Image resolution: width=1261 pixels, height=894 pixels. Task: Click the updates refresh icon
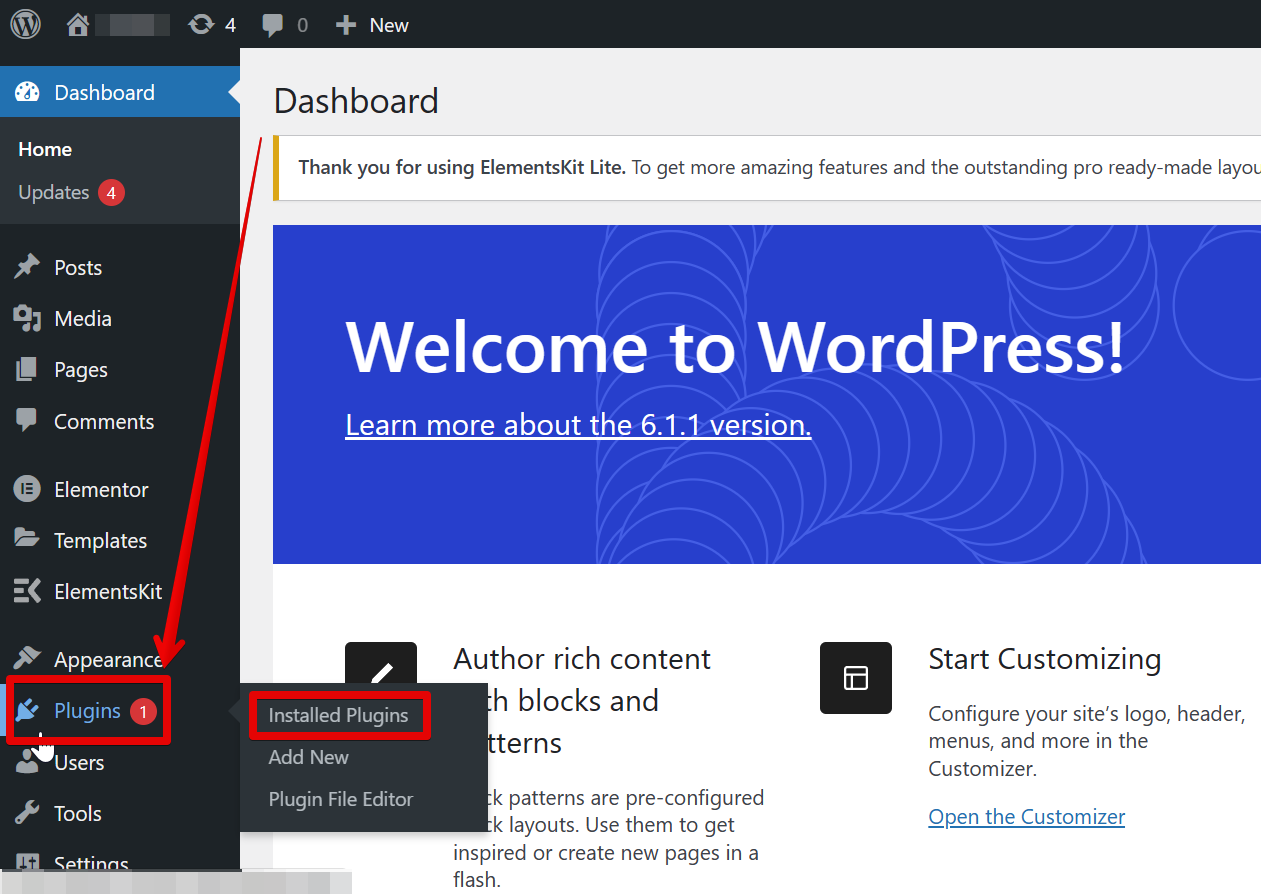201,25
